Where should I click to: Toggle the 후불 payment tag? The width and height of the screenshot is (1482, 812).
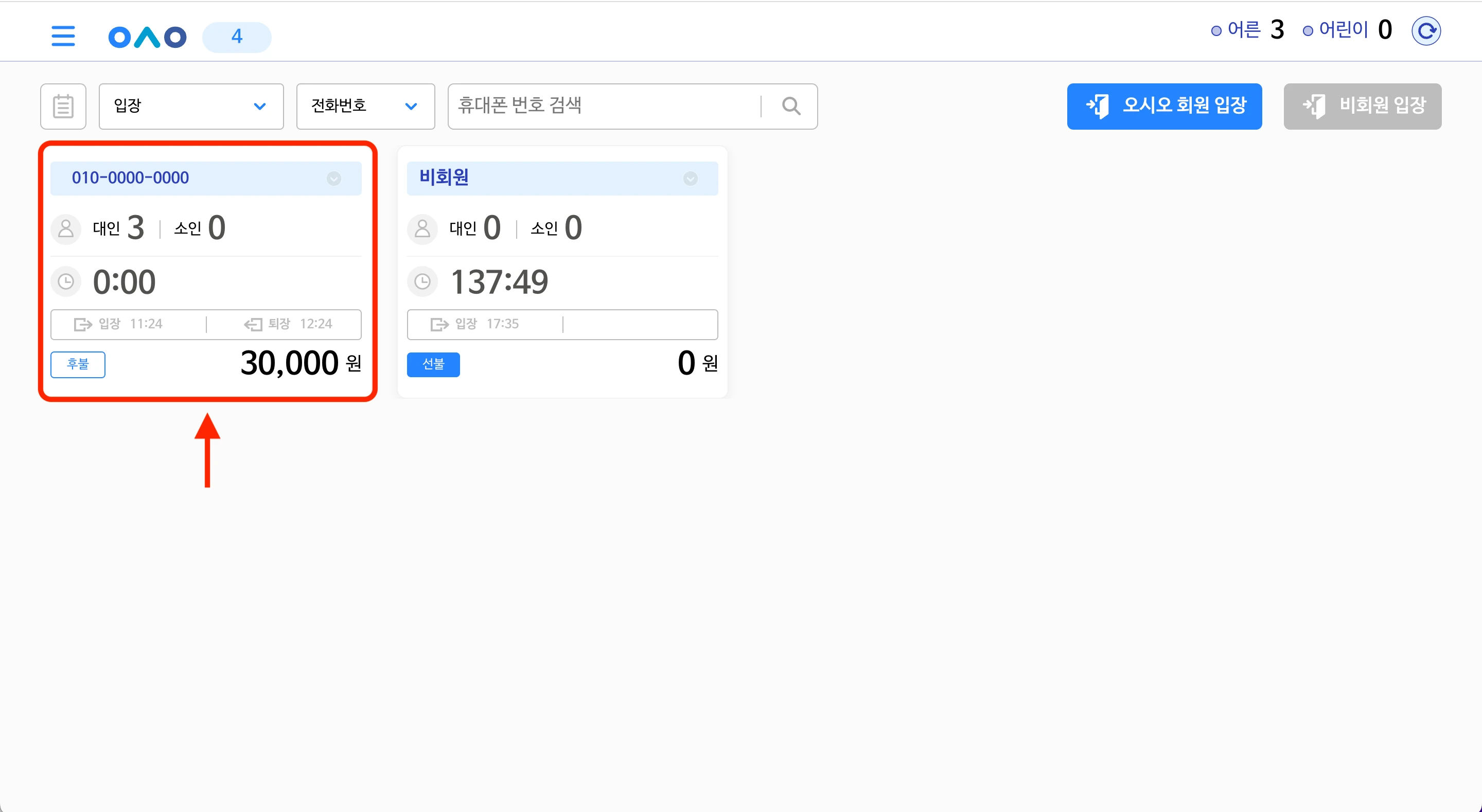click(78, 364)
